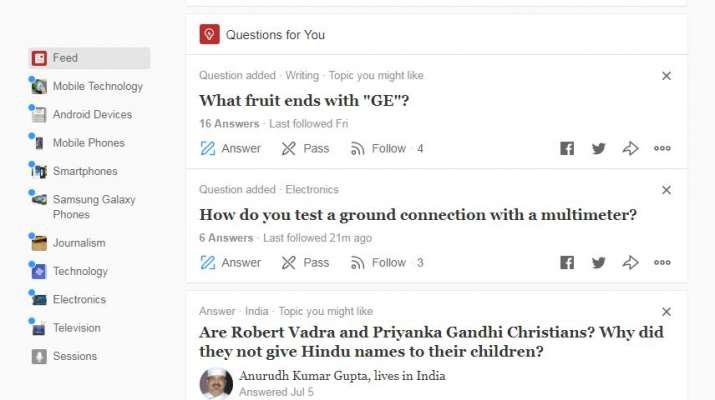Close the Robert Vadra answer card
The image size is (715, 400).
pos(667,312)
